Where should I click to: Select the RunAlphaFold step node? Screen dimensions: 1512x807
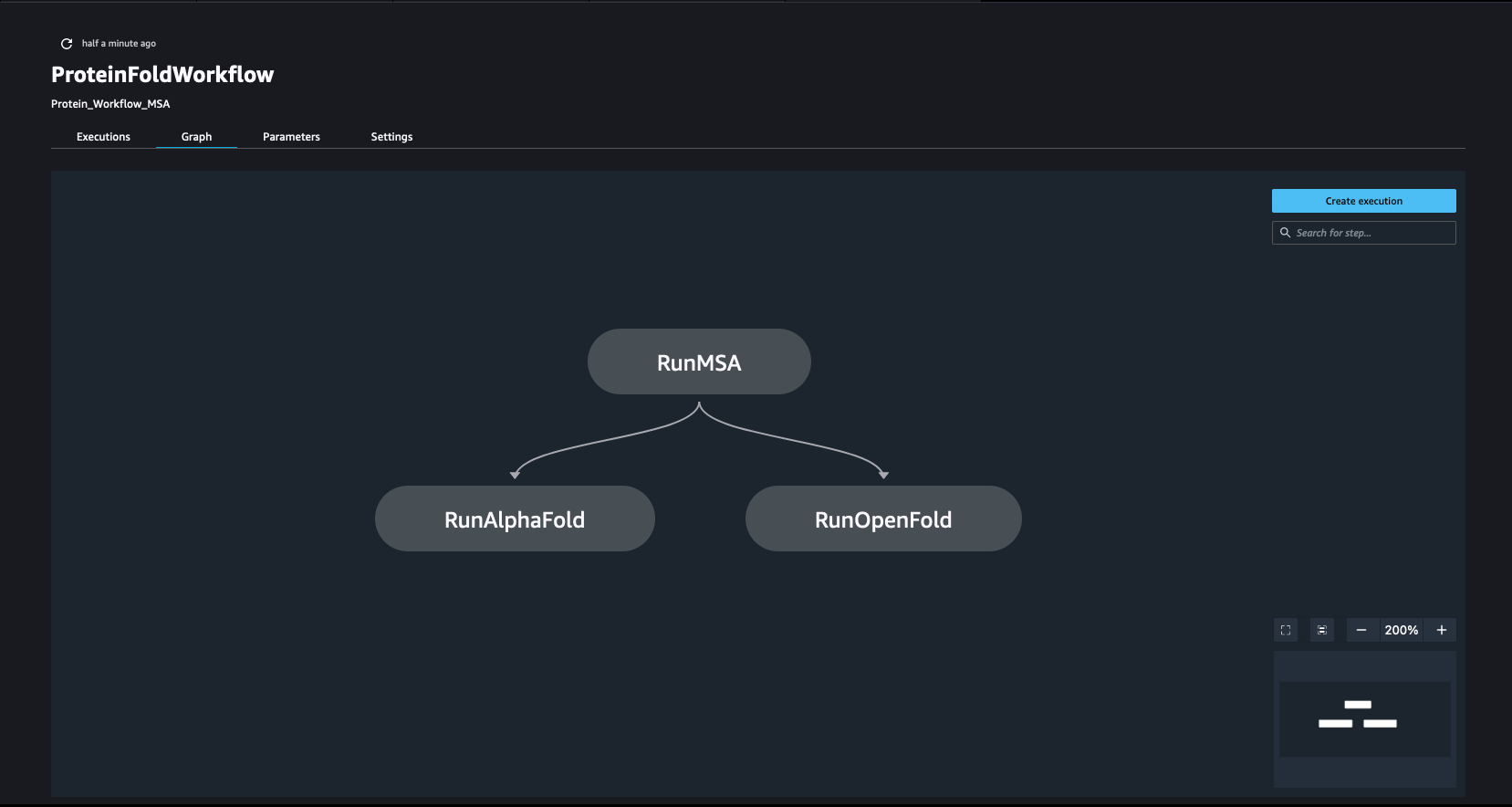tap(515, 519)
